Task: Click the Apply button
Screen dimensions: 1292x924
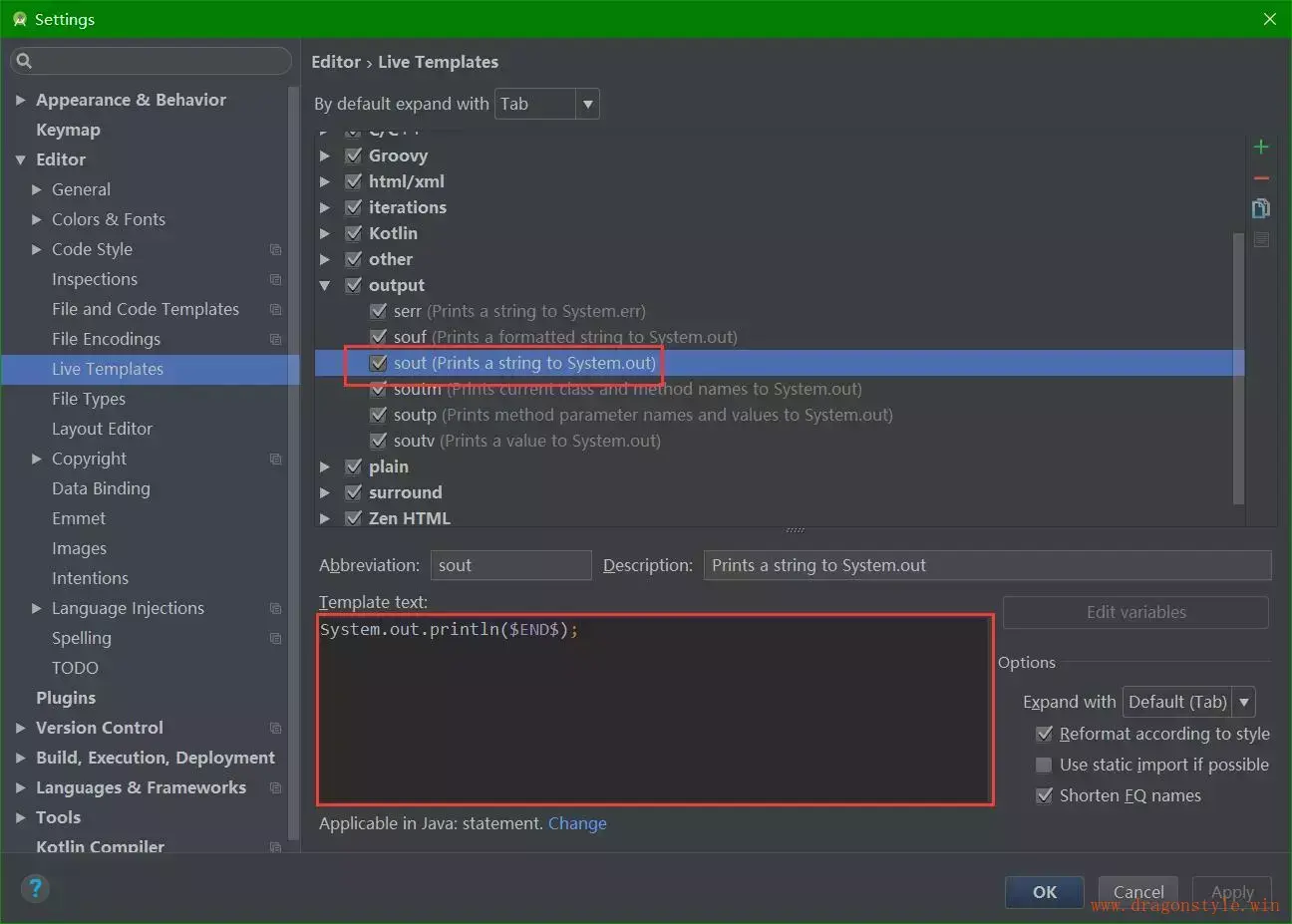Action: pos(1232,892)
